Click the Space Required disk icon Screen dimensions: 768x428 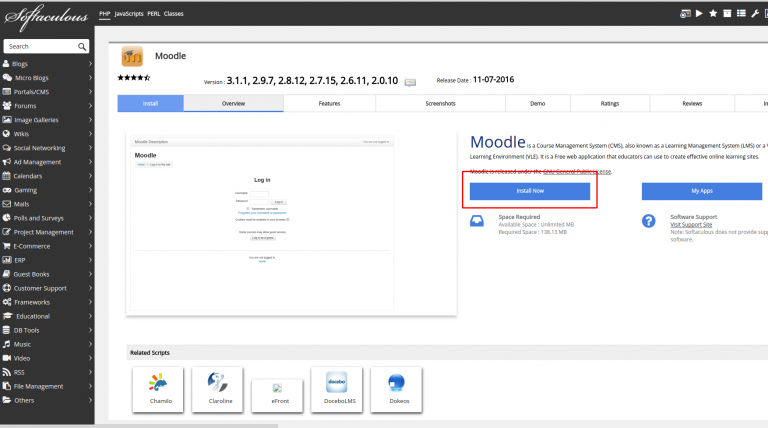tap(477, 221)
